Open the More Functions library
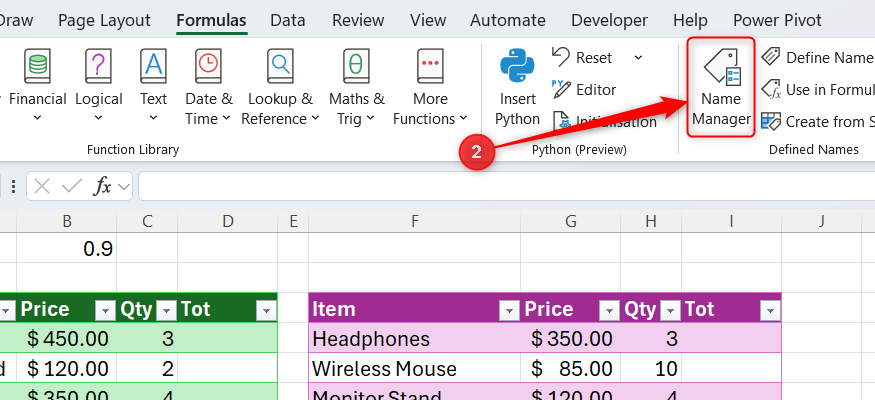The image size is (875, 400). coord(430,86)
